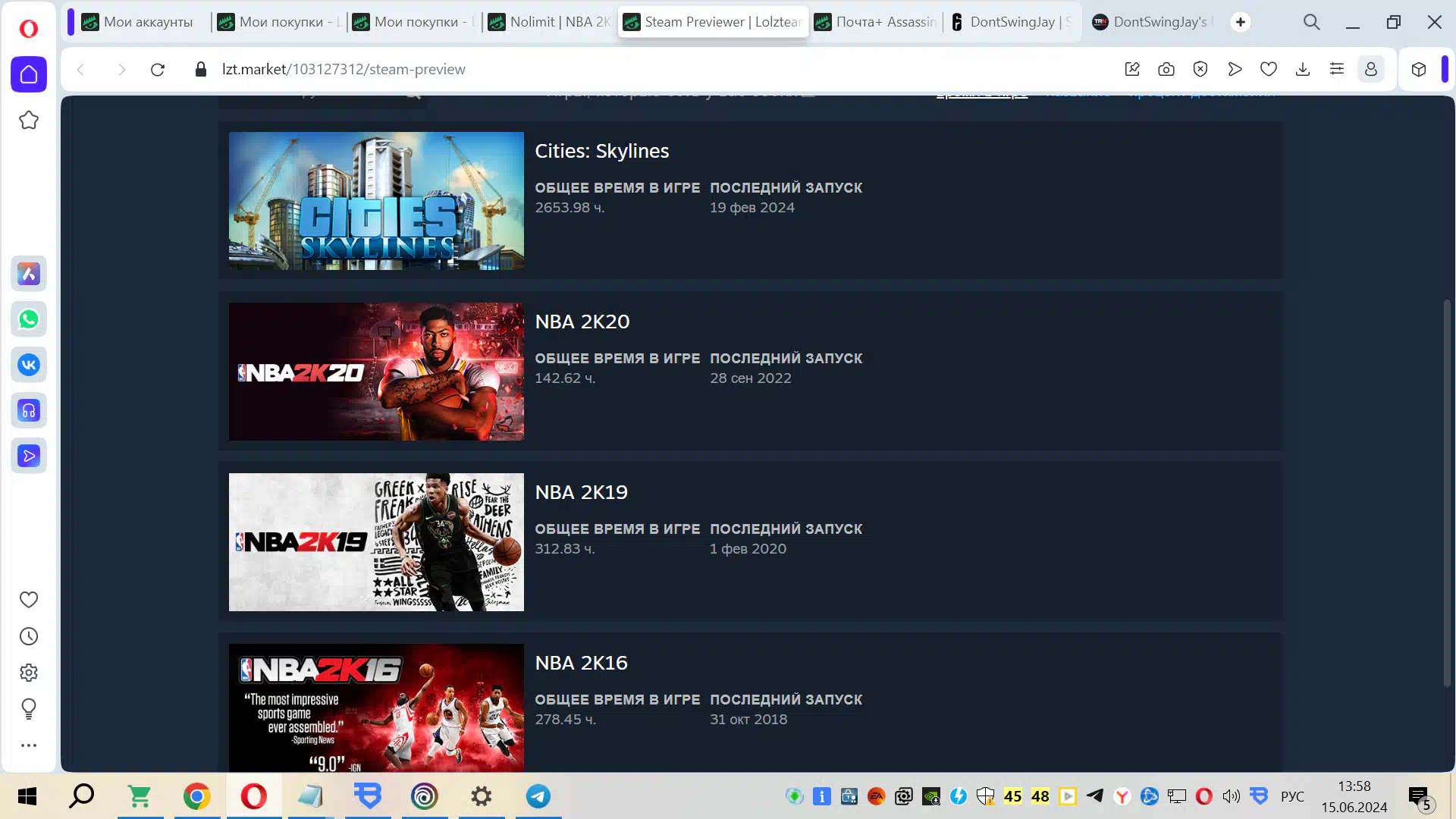Click the edit page pencil icon
The width and height of the screenshot is (1456, 819).
1132,70
